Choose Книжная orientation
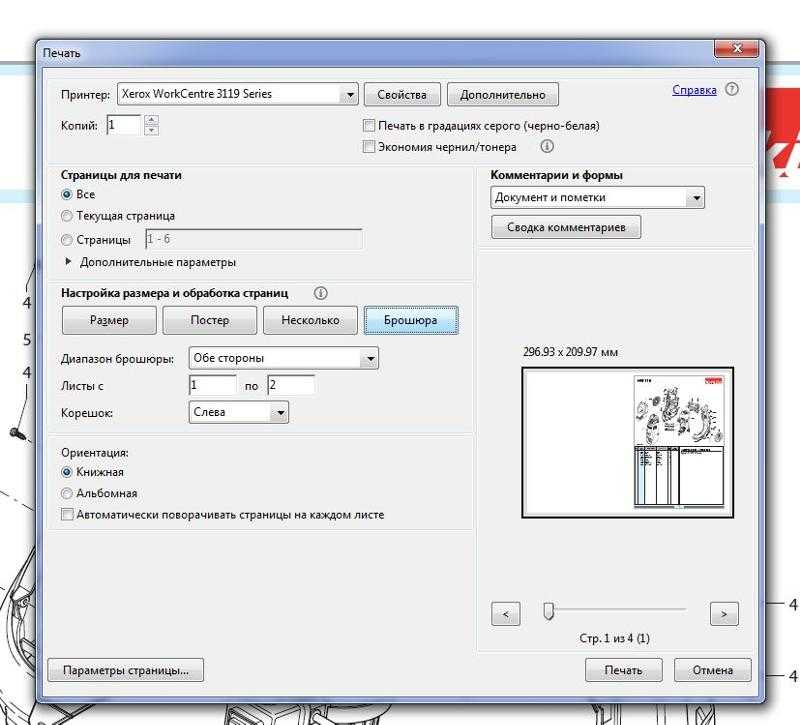 66,472
